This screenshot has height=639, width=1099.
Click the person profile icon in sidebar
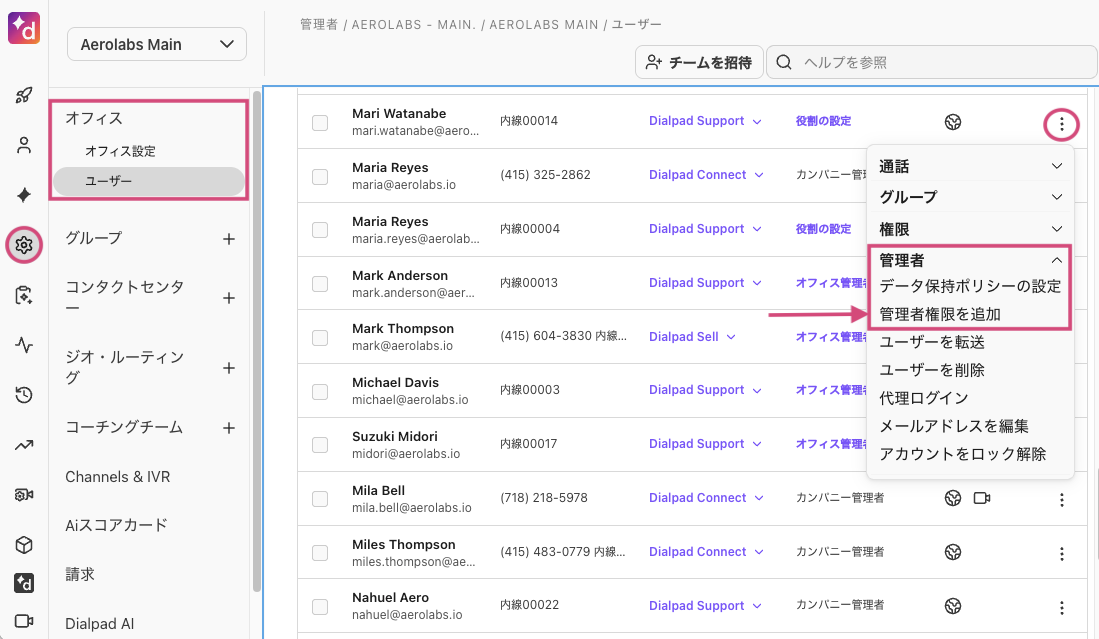point(24,145)
